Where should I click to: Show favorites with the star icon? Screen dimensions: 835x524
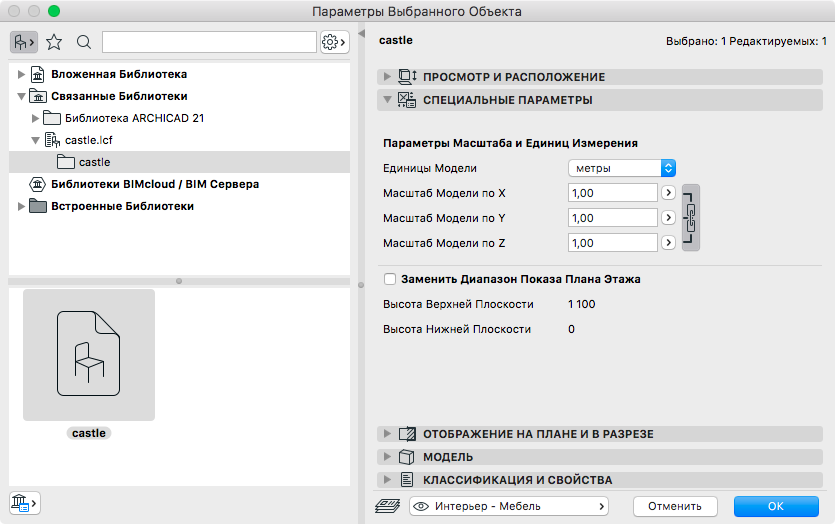tap(54, 42)
